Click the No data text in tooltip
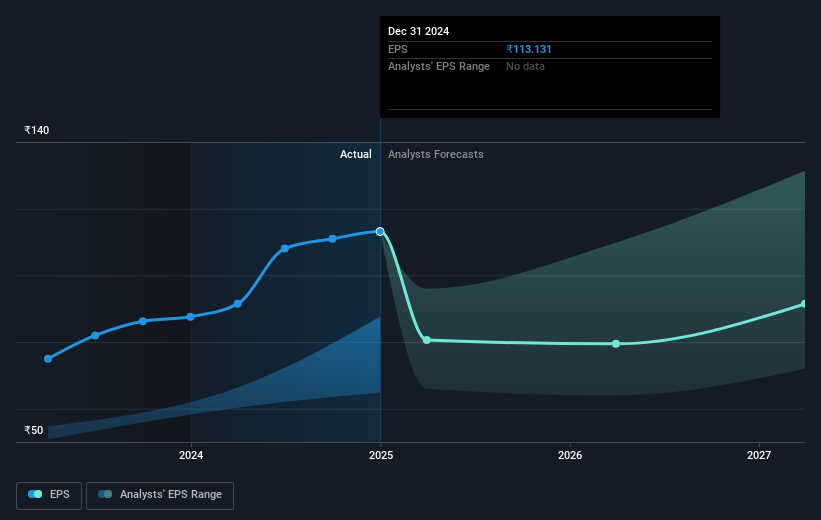821x520 pixels. tap(525, 67)
